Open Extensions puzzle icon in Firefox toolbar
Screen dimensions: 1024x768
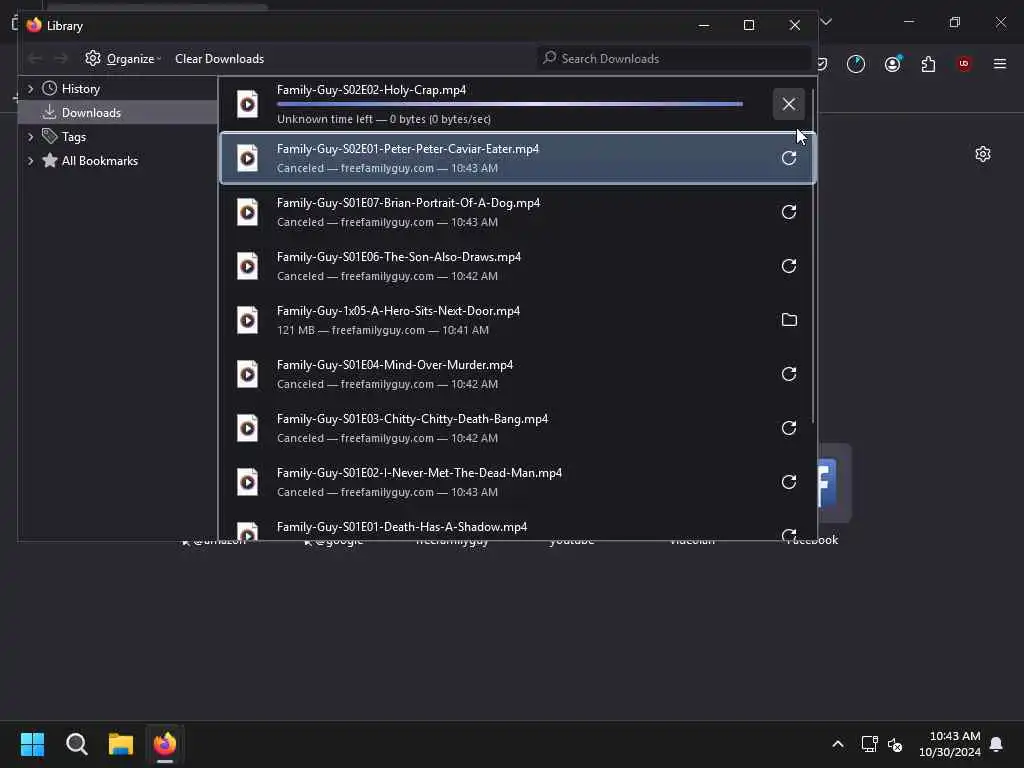pos(928,64)
